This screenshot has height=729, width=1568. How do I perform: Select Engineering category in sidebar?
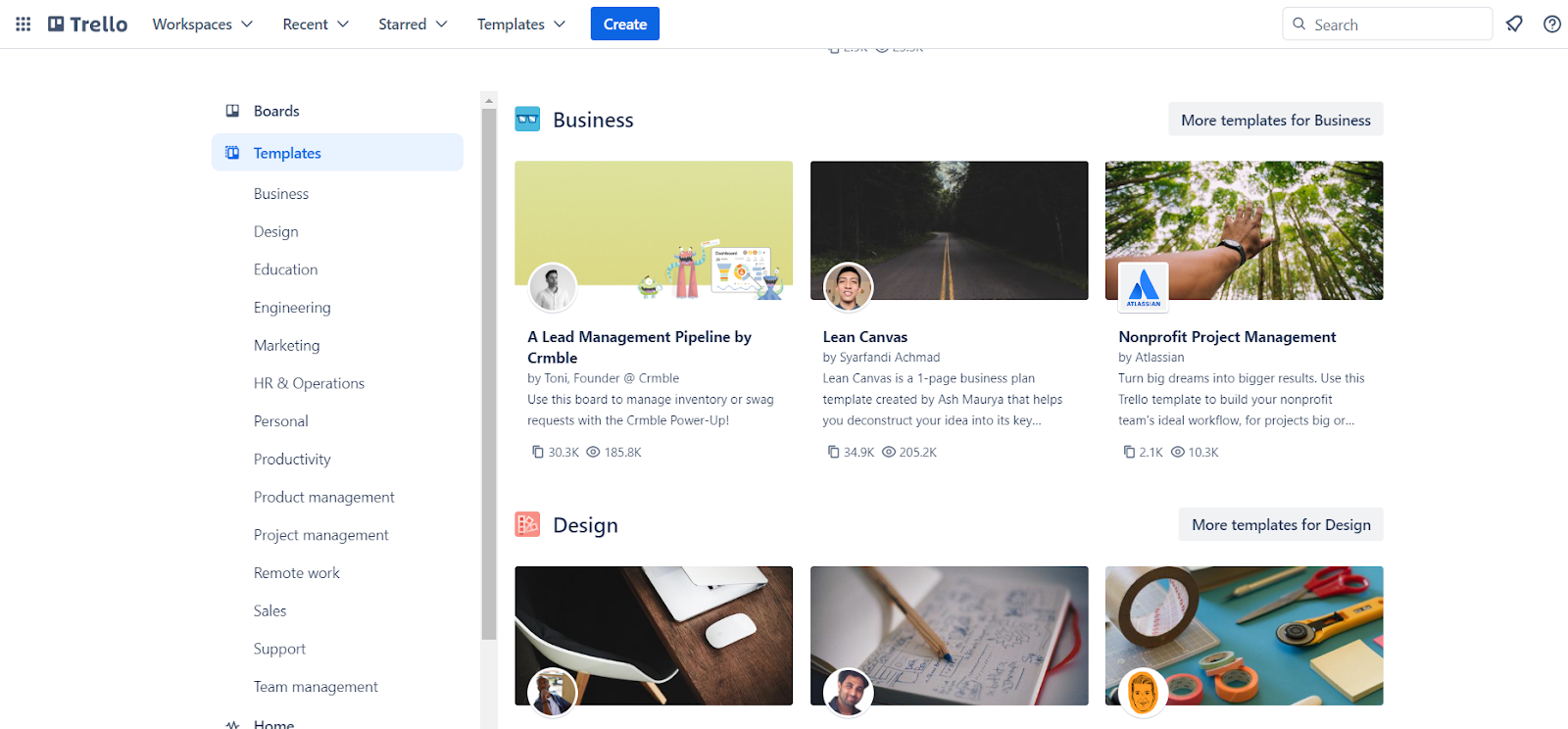(292, 308)
